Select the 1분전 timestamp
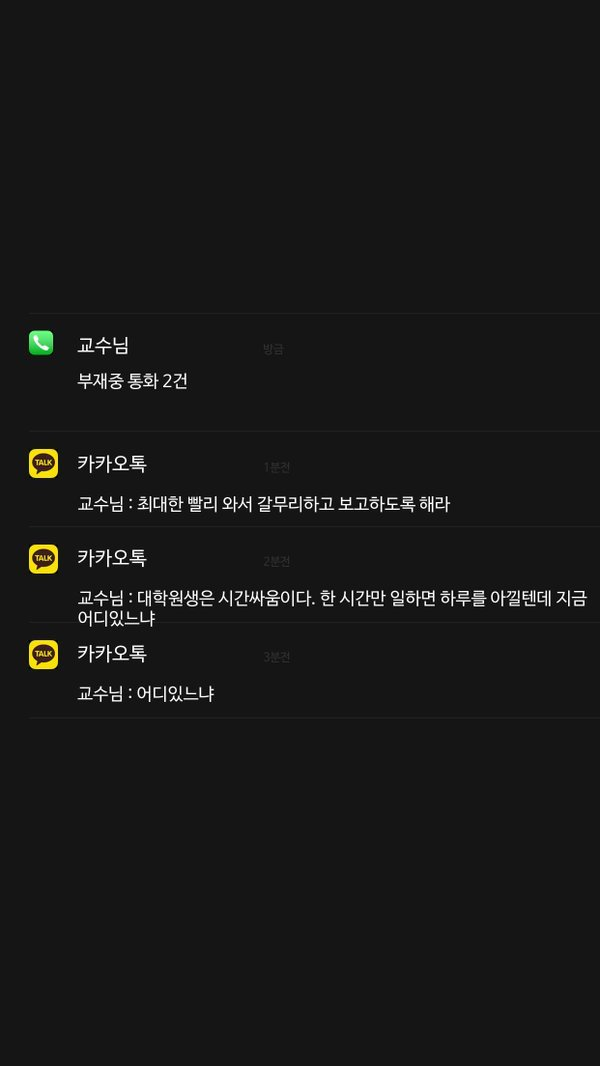This screenshot has width=600, height=1066. click(x=277, y=467)
